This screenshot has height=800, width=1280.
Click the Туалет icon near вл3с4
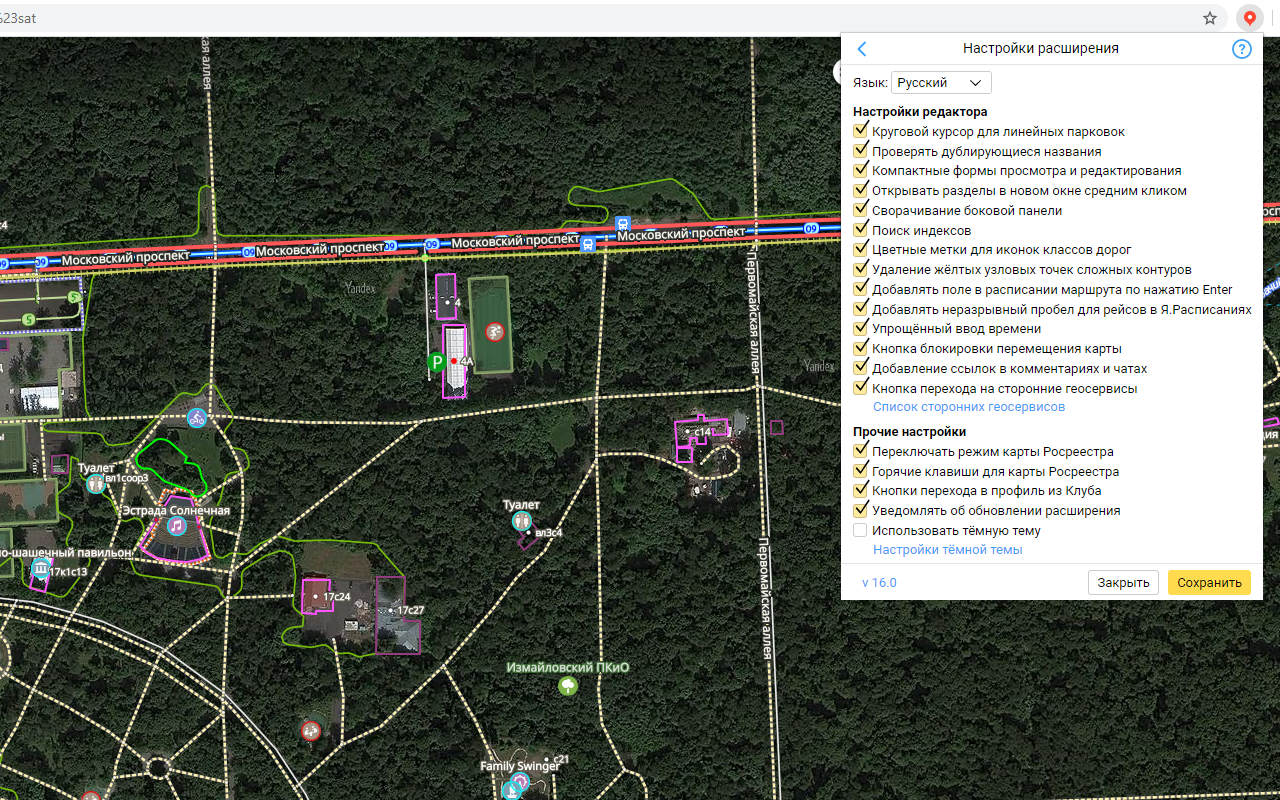click(x=521, y=521)
